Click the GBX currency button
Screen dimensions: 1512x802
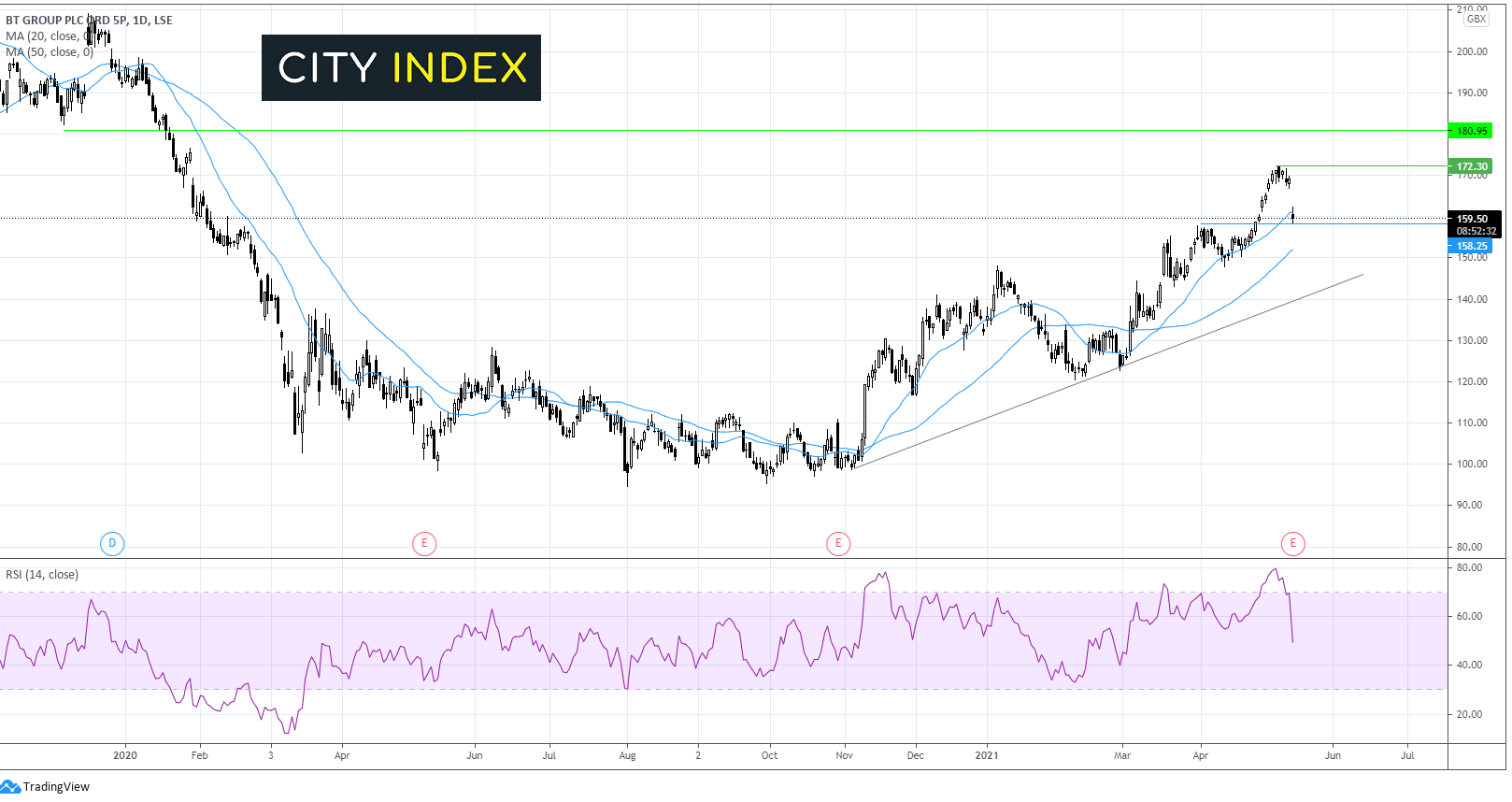click(1476, 19)
